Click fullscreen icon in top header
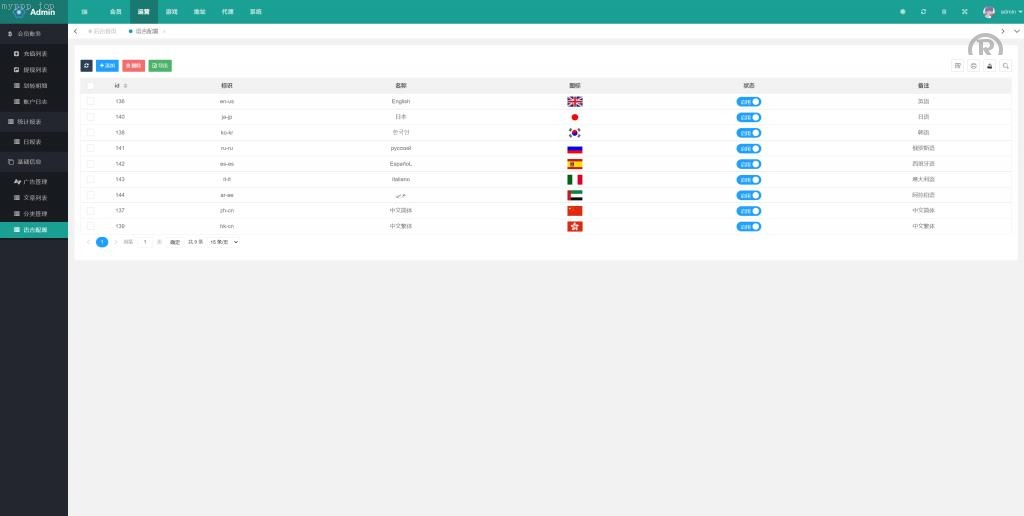The image size is (1024, 516). [x=964, y=12]
